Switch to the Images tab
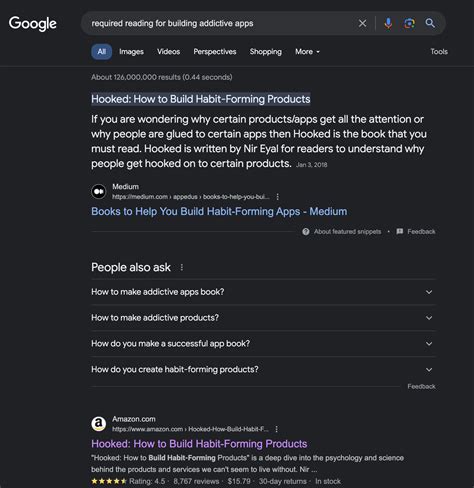474x488 pixels. 131,52
